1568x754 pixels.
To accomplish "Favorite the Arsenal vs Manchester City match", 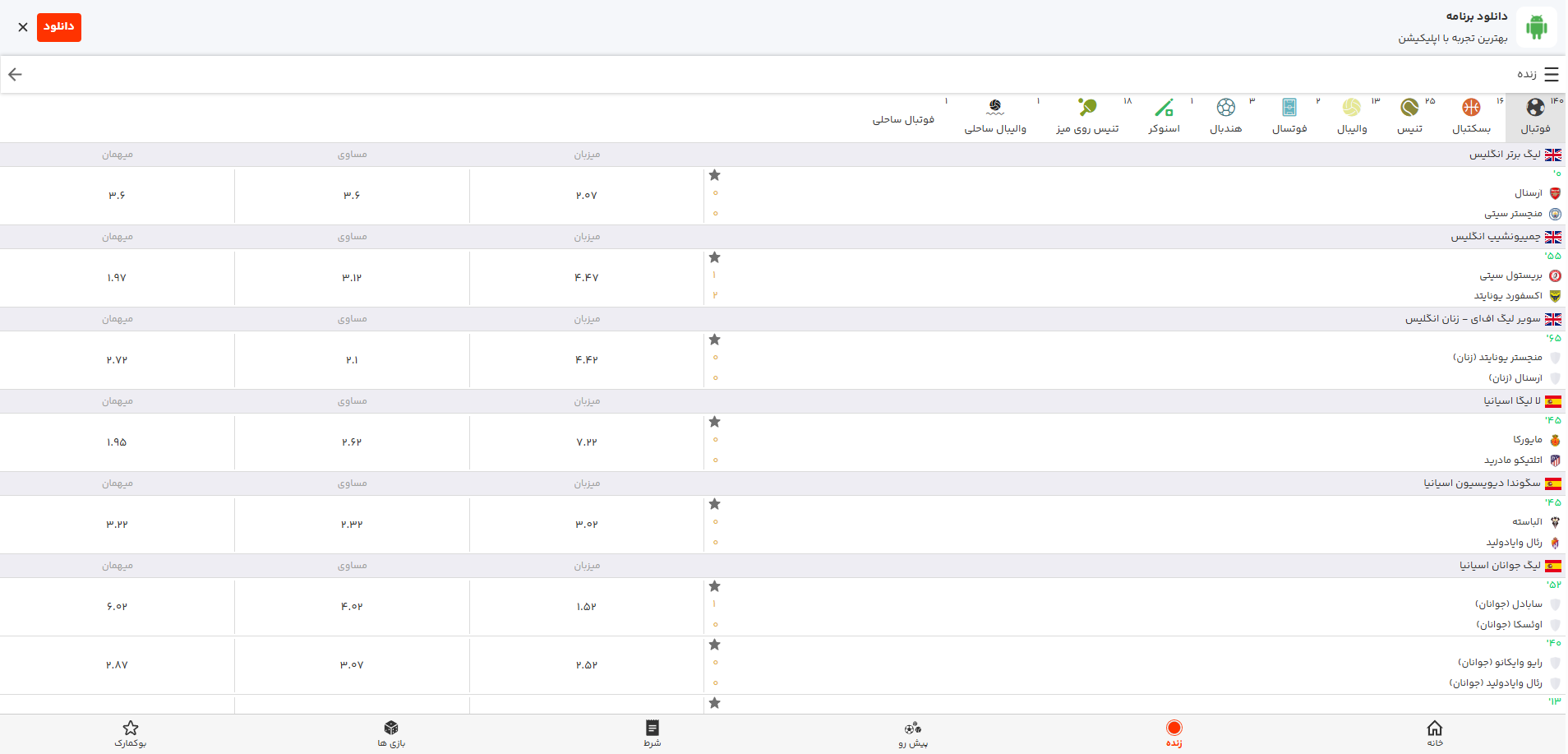I will coord(715,175).
